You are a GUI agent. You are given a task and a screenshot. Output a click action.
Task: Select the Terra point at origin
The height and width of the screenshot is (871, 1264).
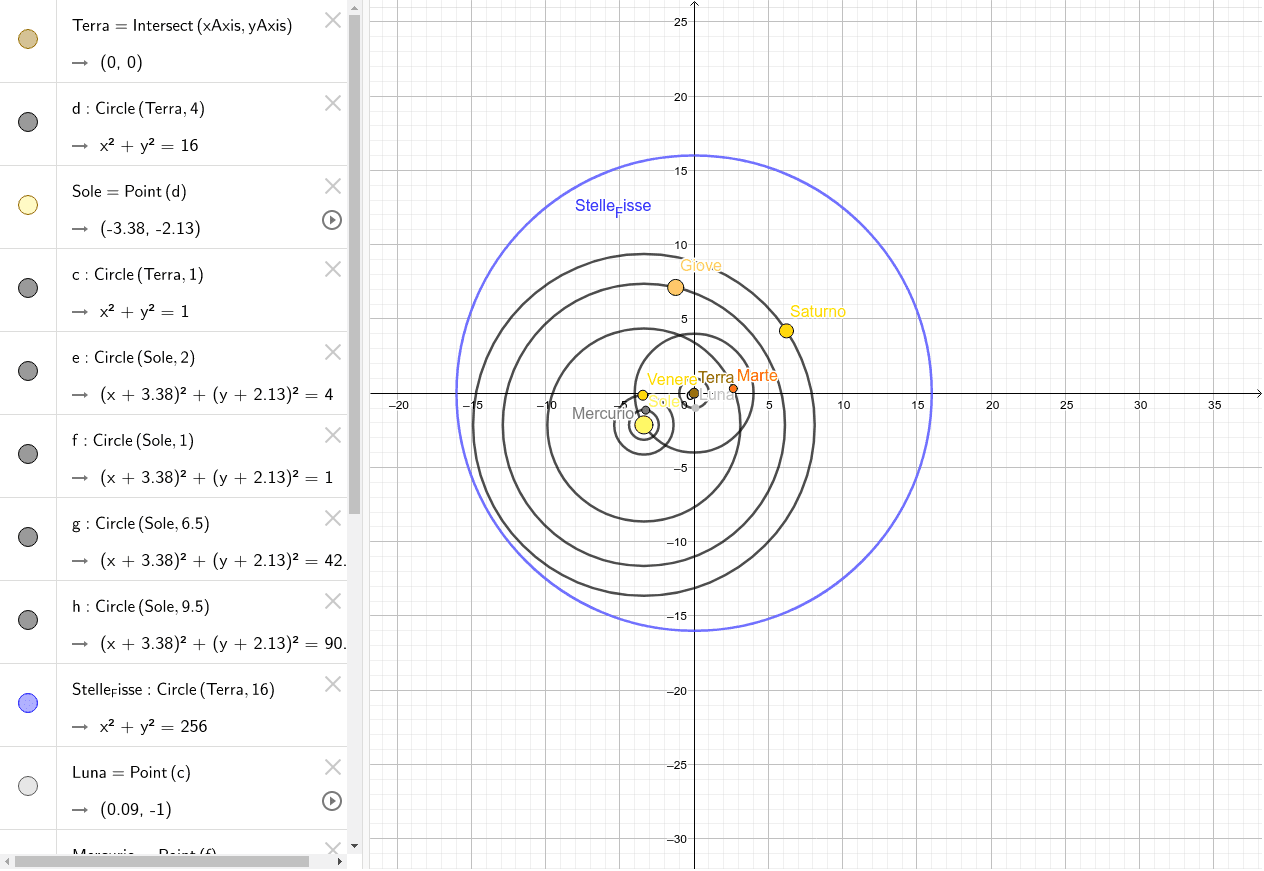coord(694,393)
